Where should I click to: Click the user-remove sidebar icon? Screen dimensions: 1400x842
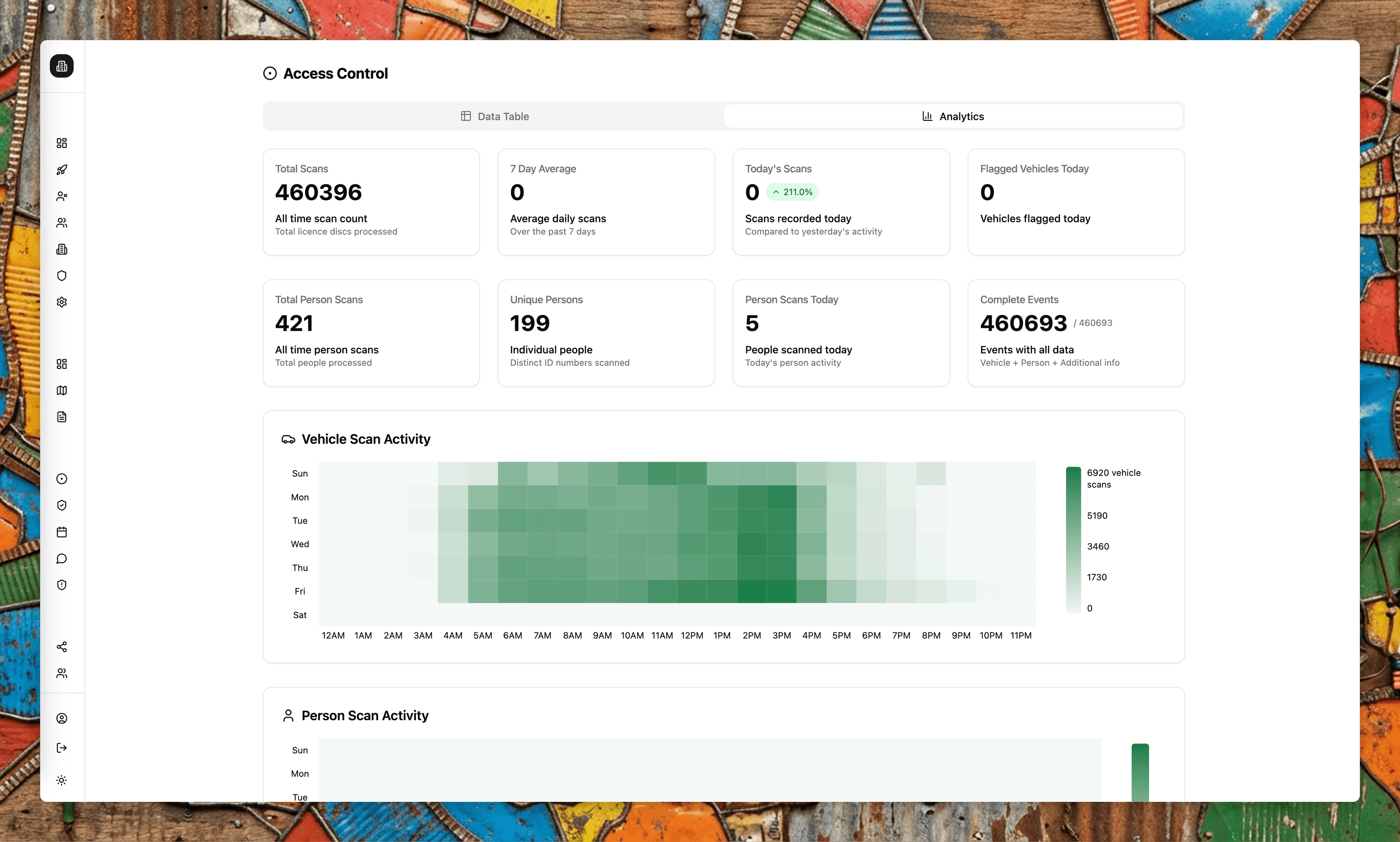(62, 196)
